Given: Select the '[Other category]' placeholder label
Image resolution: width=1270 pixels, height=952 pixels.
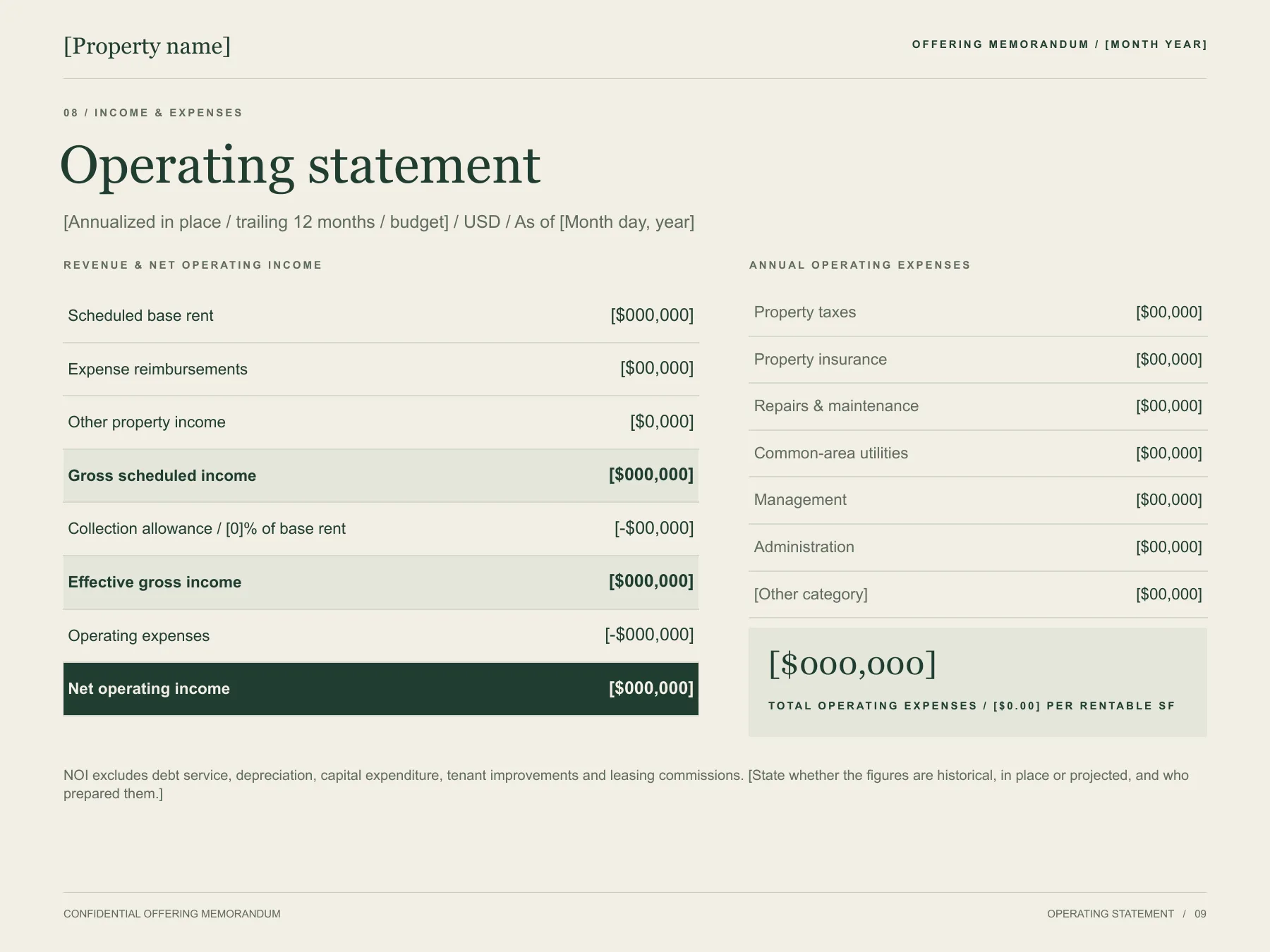Looking at the screenshot, I should point(811,594).
